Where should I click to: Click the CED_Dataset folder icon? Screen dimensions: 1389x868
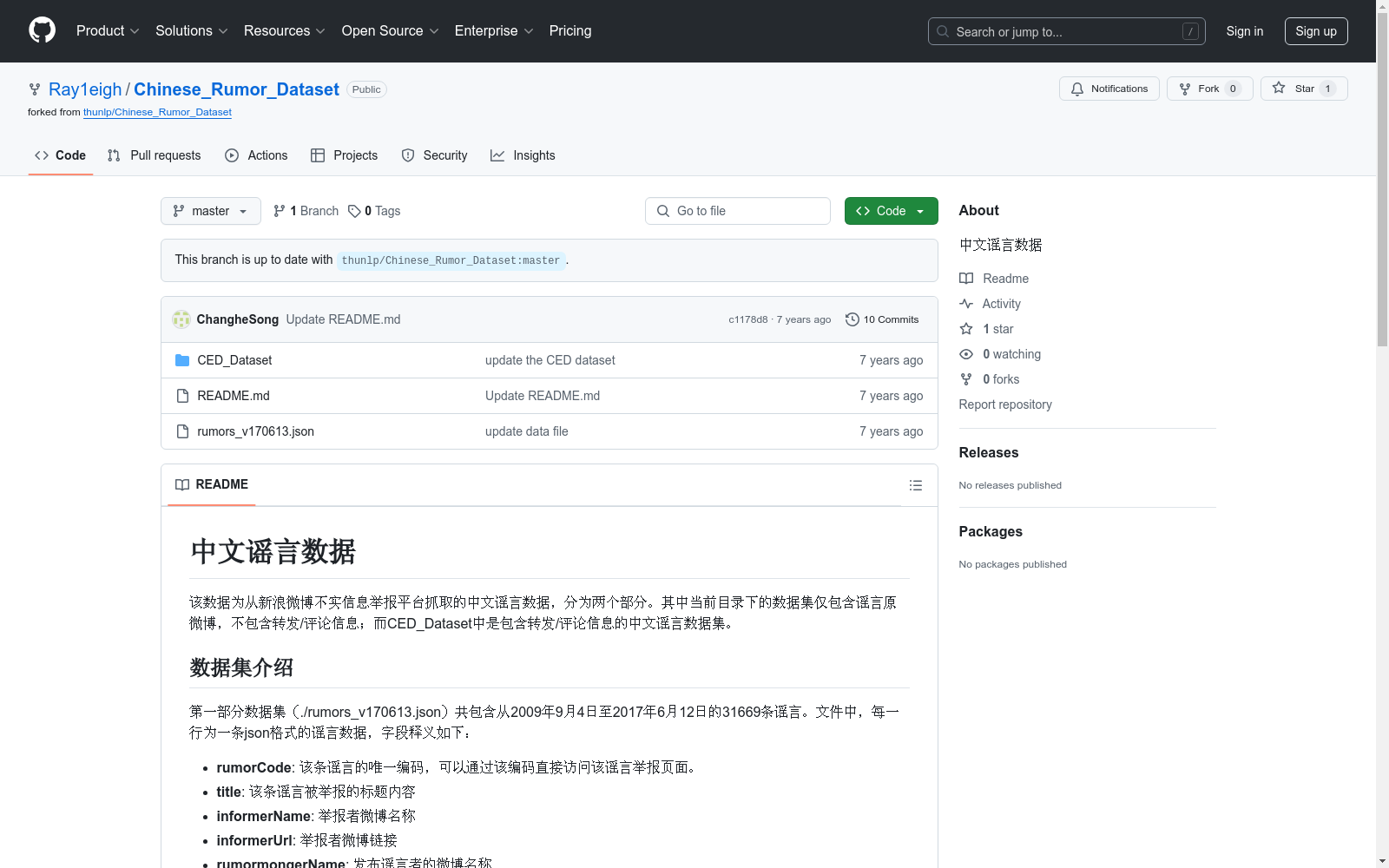tap(182, 359)
